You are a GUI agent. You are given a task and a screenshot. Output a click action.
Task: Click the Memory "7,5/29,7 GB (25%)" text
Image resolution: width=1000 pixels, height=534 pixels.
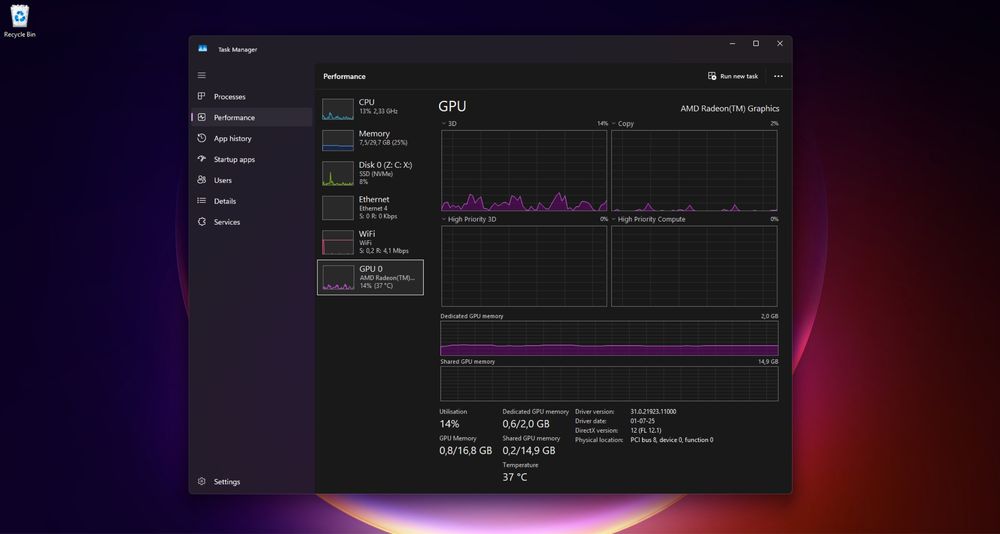[x=383, y=142]
